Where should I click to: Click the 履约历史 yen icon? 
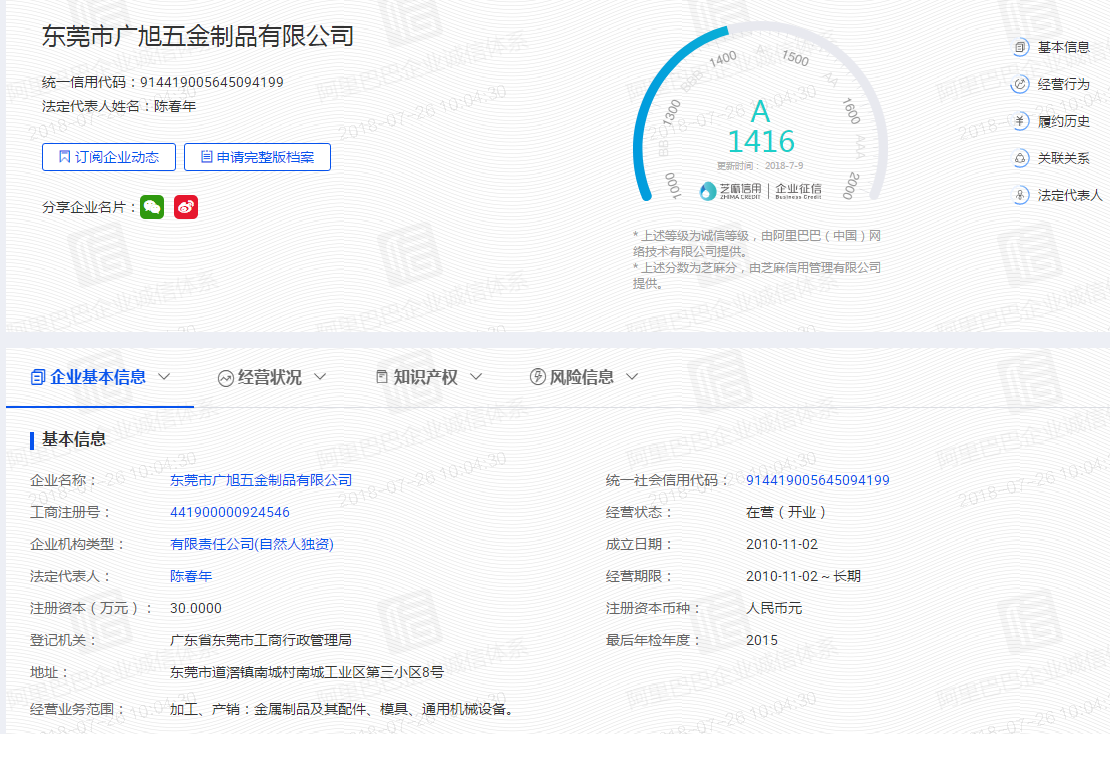coord(1020,121)
